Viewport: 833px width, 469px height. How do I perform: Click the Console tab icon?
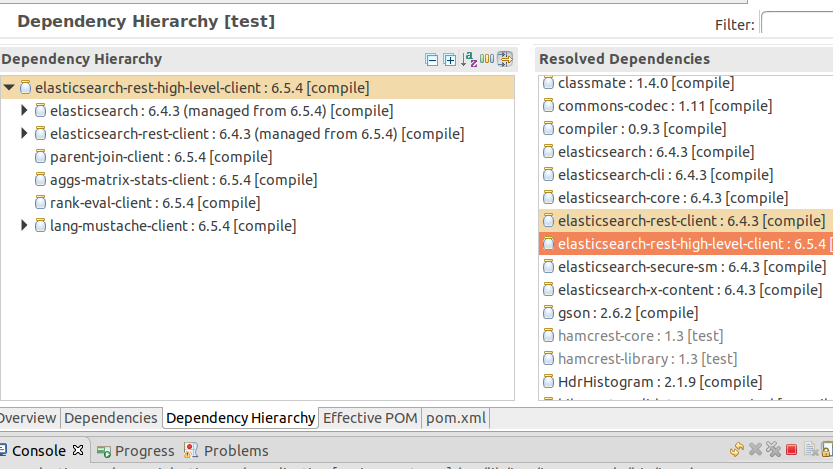[x=3, y=450]
